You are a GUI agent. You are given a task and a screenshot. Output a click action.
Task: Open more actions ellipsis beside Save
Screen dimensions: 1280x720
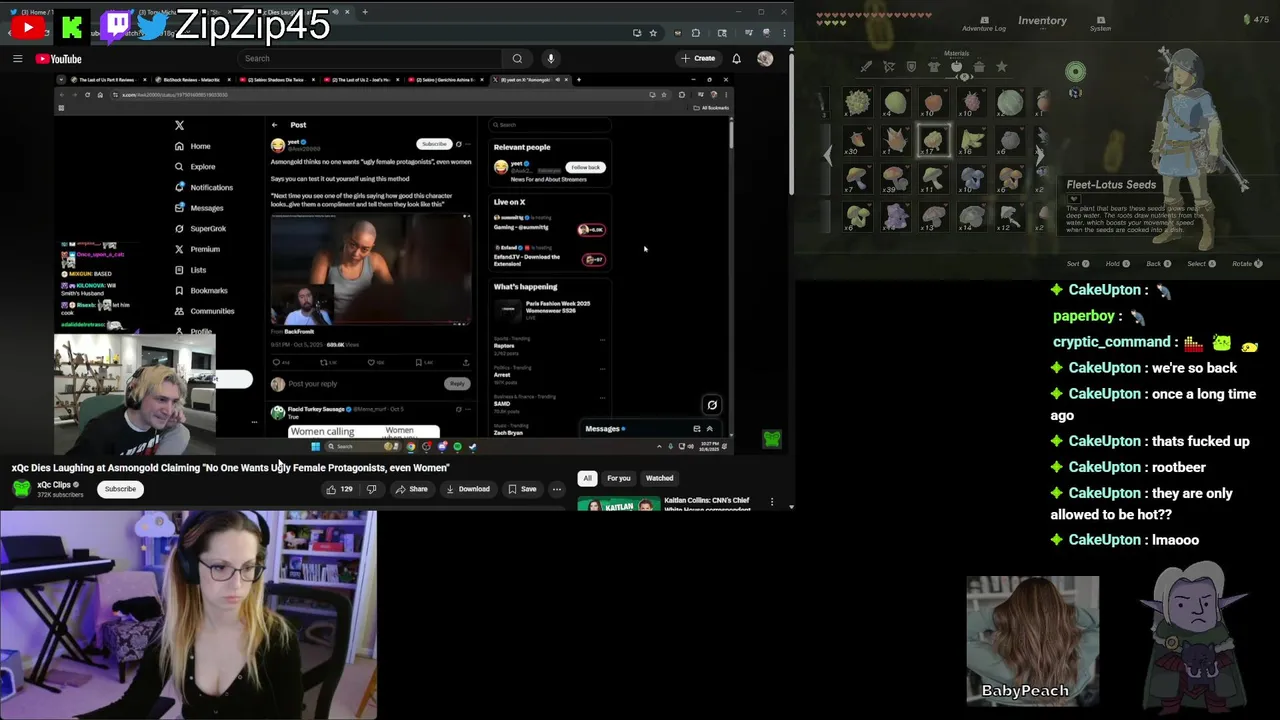coord(557,489)
